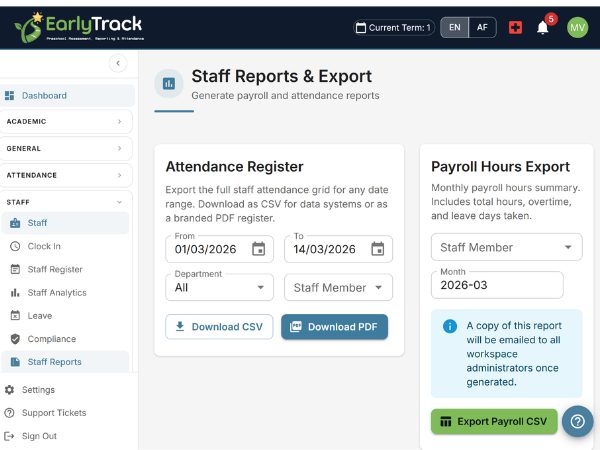Open the Department dropdown set to All
This screenshot has width=600, height=450.
click(x=219, y=287)
